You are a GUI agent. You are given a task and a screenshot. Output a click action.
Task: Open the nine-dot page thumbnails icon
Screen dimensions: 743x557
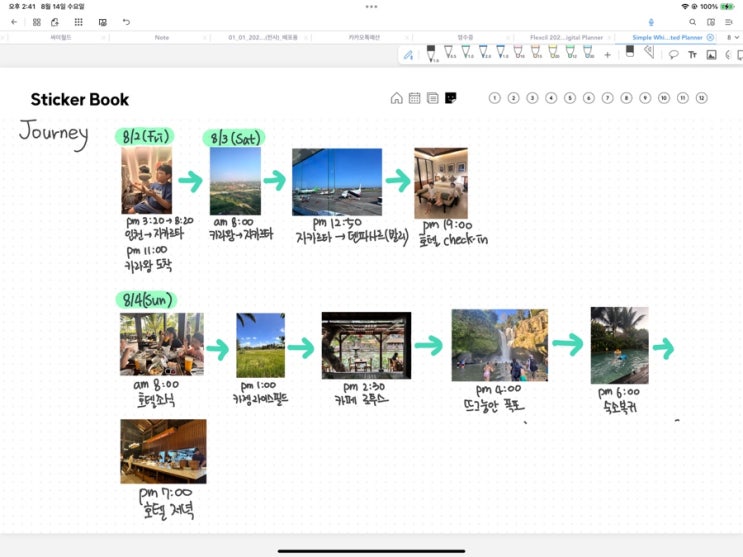[x=79, y=22]
